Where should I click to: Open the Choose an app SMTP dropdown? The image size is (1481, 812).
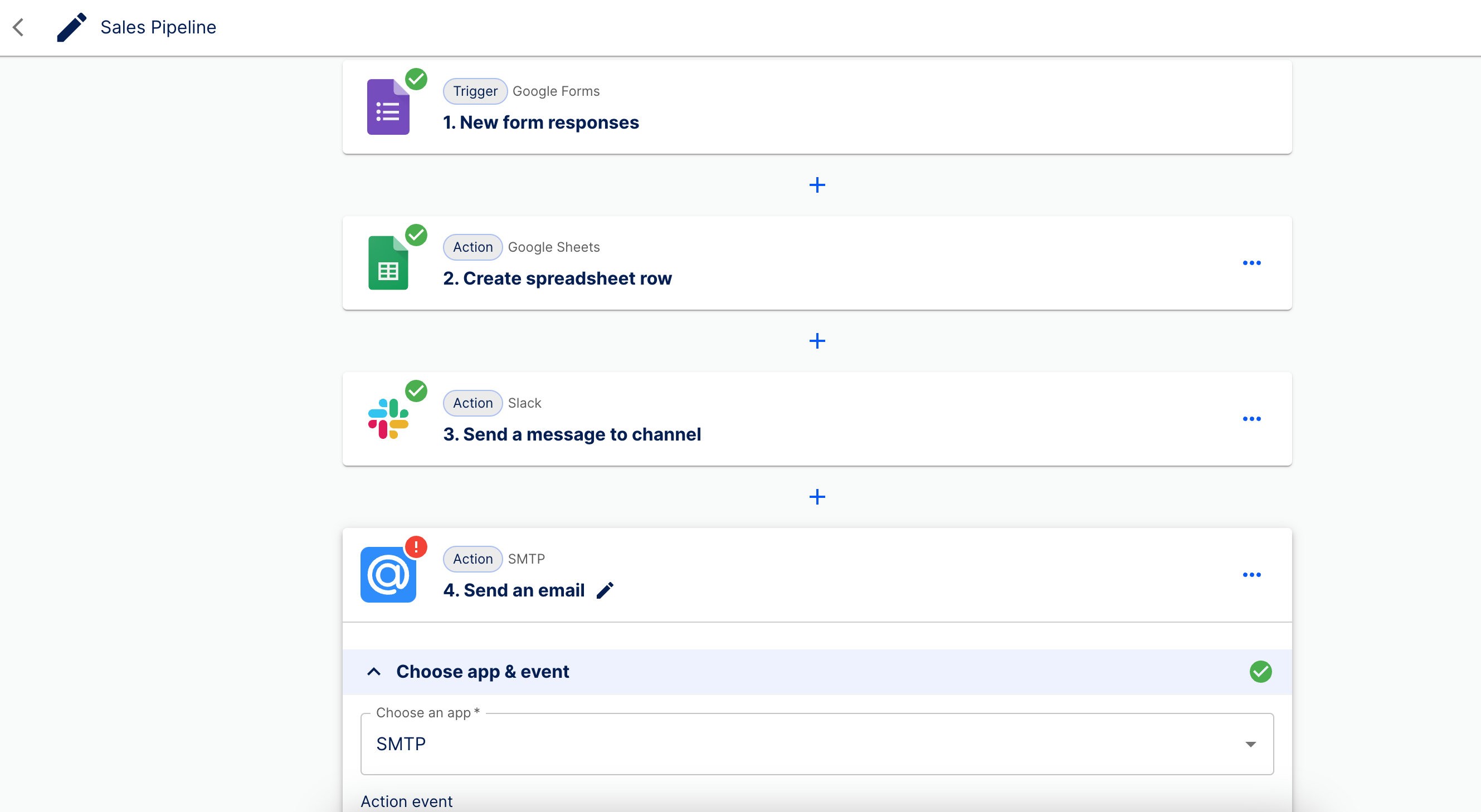click(817, 744)
